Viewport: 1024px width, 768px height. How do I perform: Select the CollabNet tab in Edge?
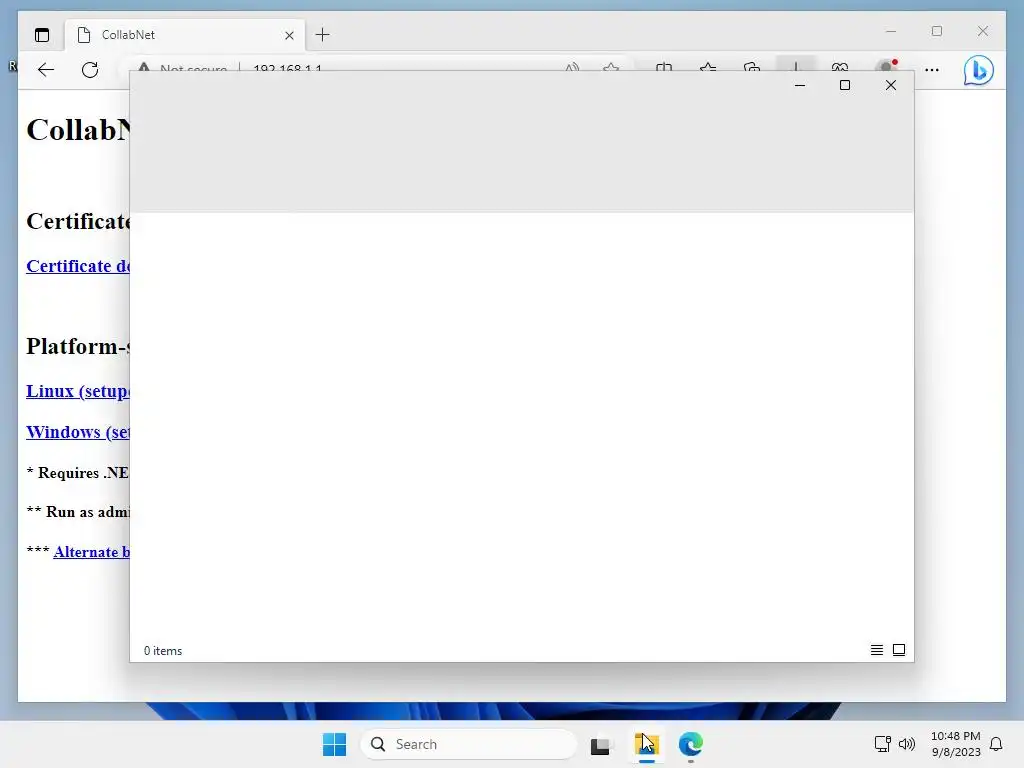(x=185, y=35)
